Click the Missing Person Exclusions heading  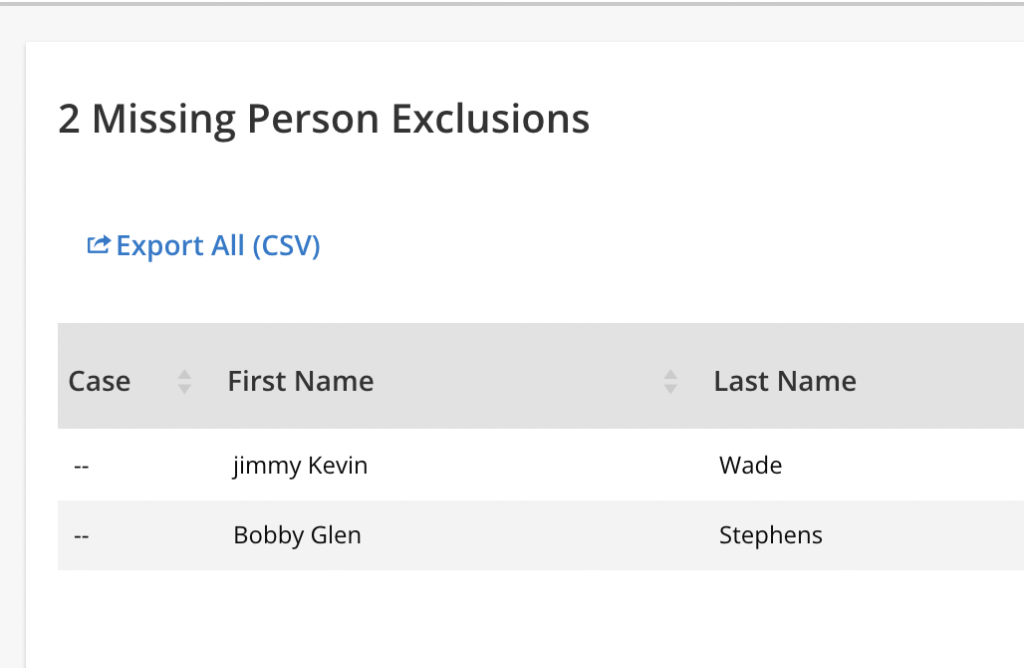click(340, 119)
